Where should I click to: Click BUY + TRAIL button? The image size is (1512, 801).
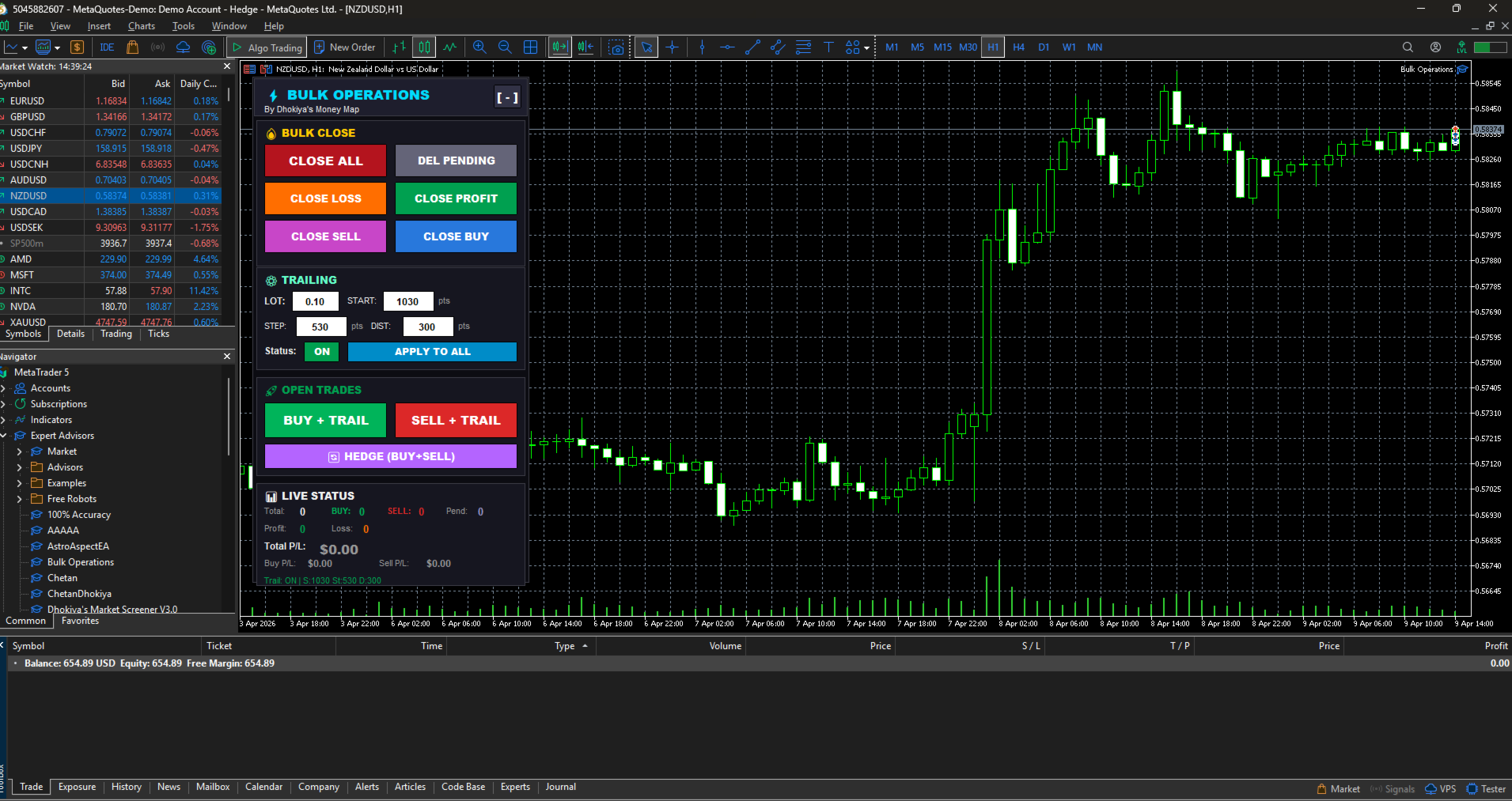click(325, 421)
